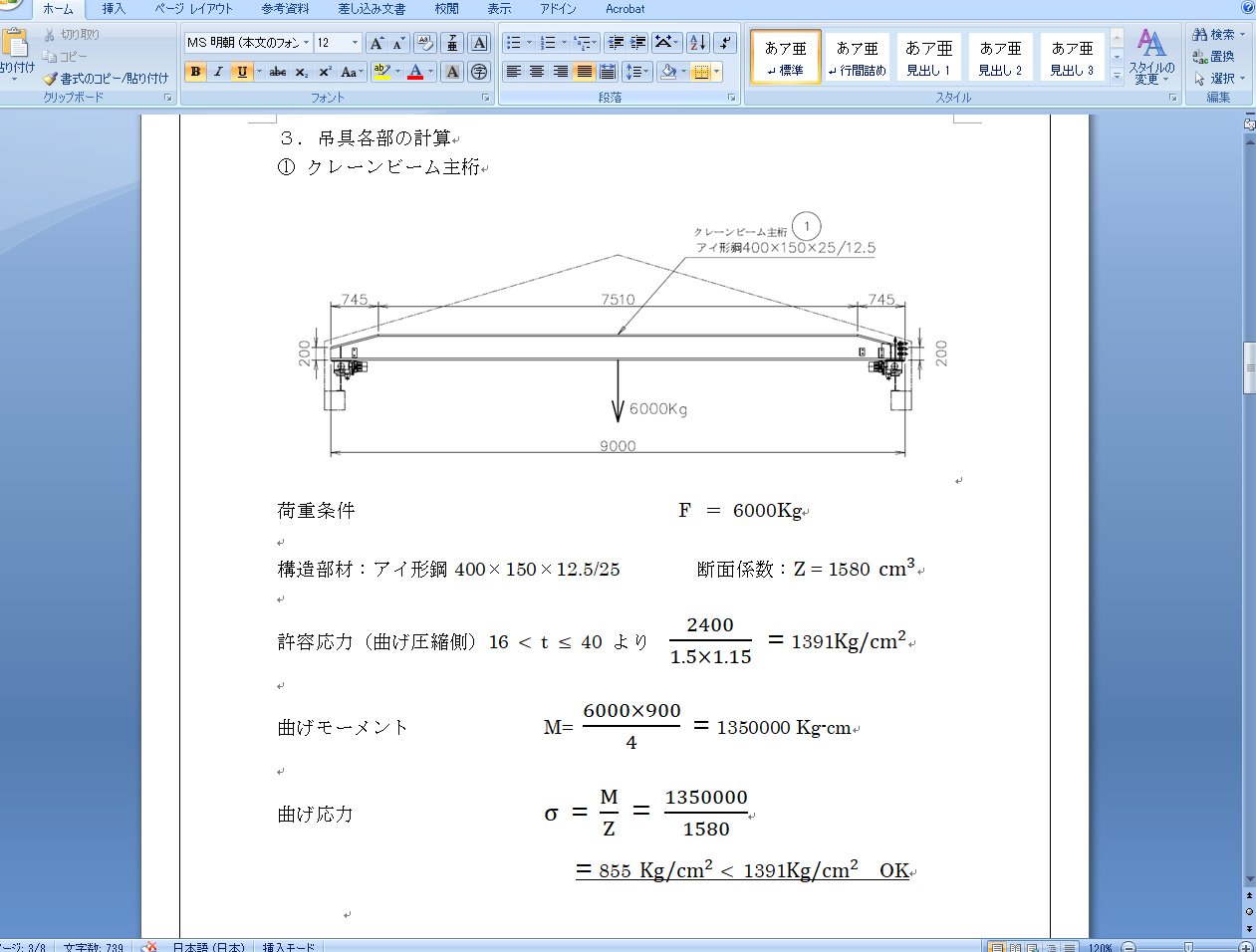
Task: Open the bullet list style dropdown arrow
Action: [x=530, y=43]
